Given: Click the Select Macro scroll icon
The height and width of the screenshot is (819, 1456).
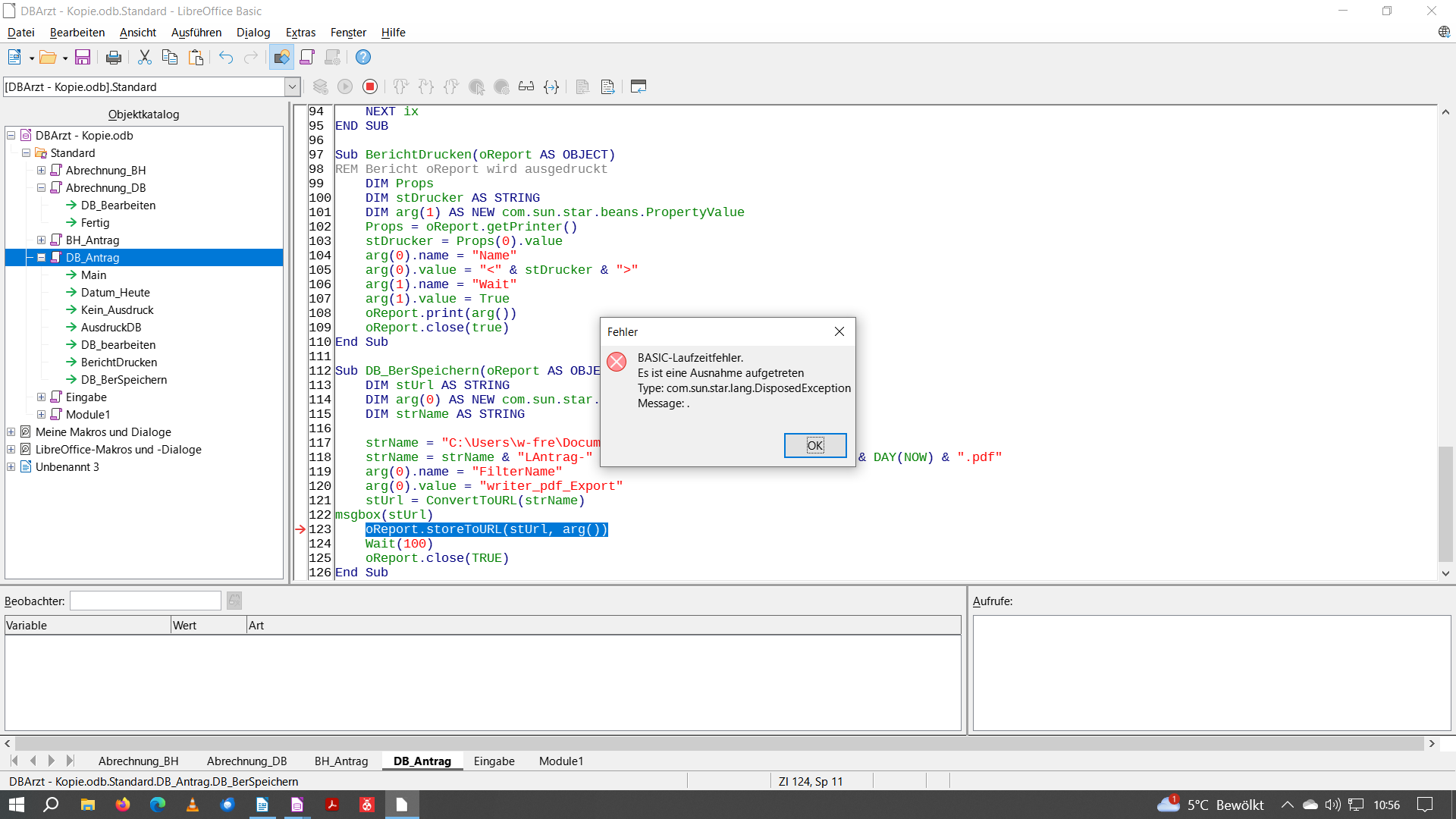Looking at the screenshot, I should click(x=307, y=57).
